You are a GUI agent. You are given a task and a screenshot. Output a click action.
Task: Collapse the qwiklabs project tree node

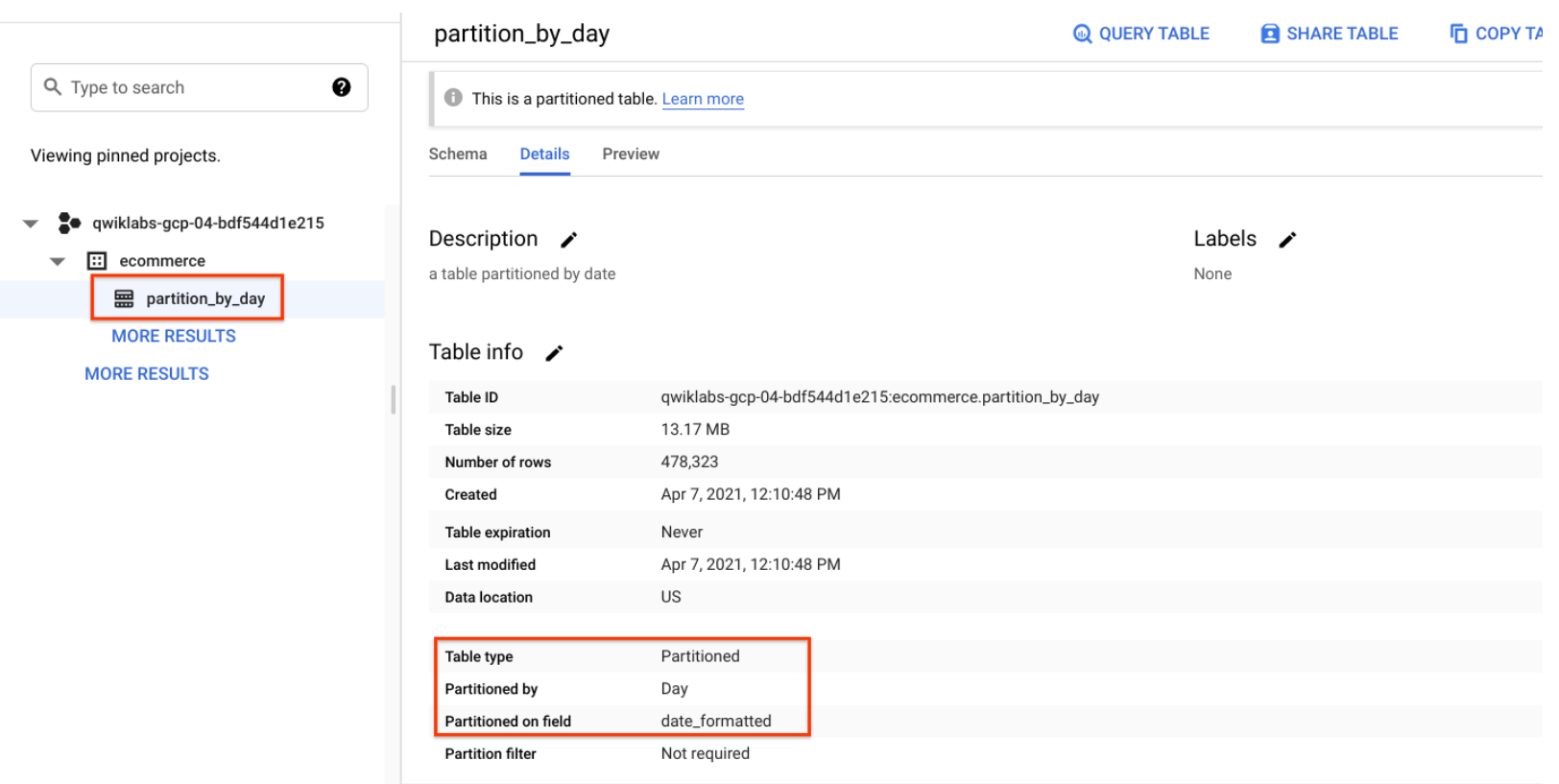coord(31,224)
